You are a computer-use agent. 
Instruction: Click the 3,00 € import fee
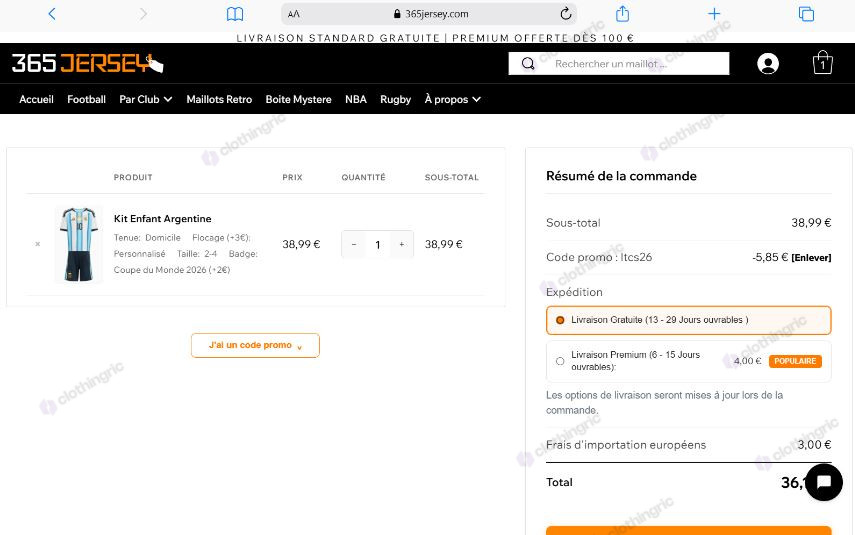coord(814,444)
